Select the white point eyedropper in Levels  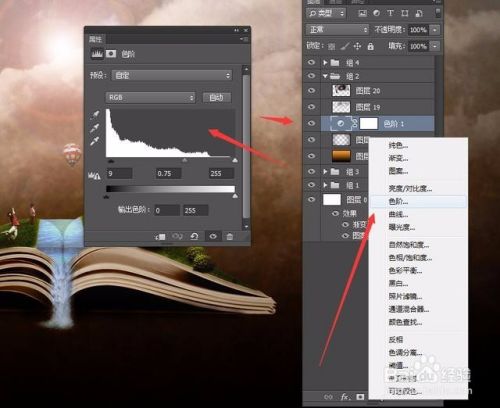click(95, 141)
